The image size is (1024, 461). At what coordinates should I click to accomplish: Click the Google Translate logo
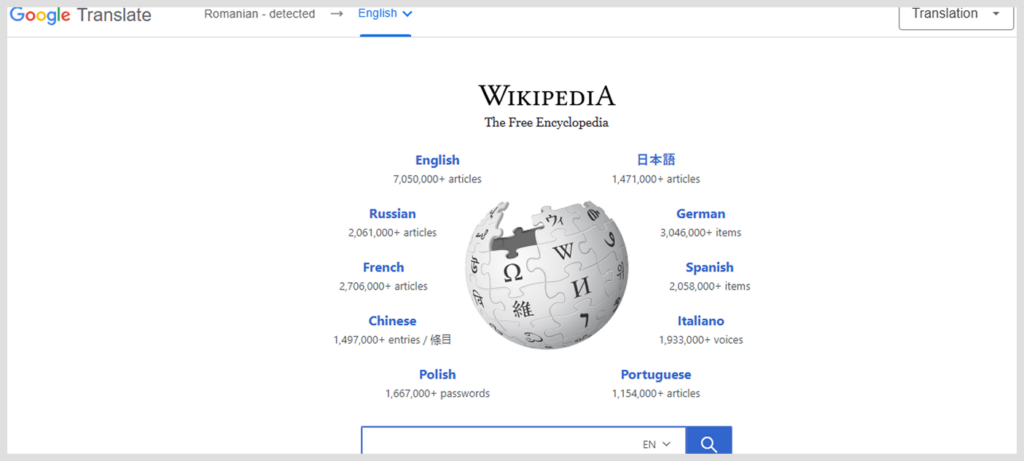click(x=80, y=15)
